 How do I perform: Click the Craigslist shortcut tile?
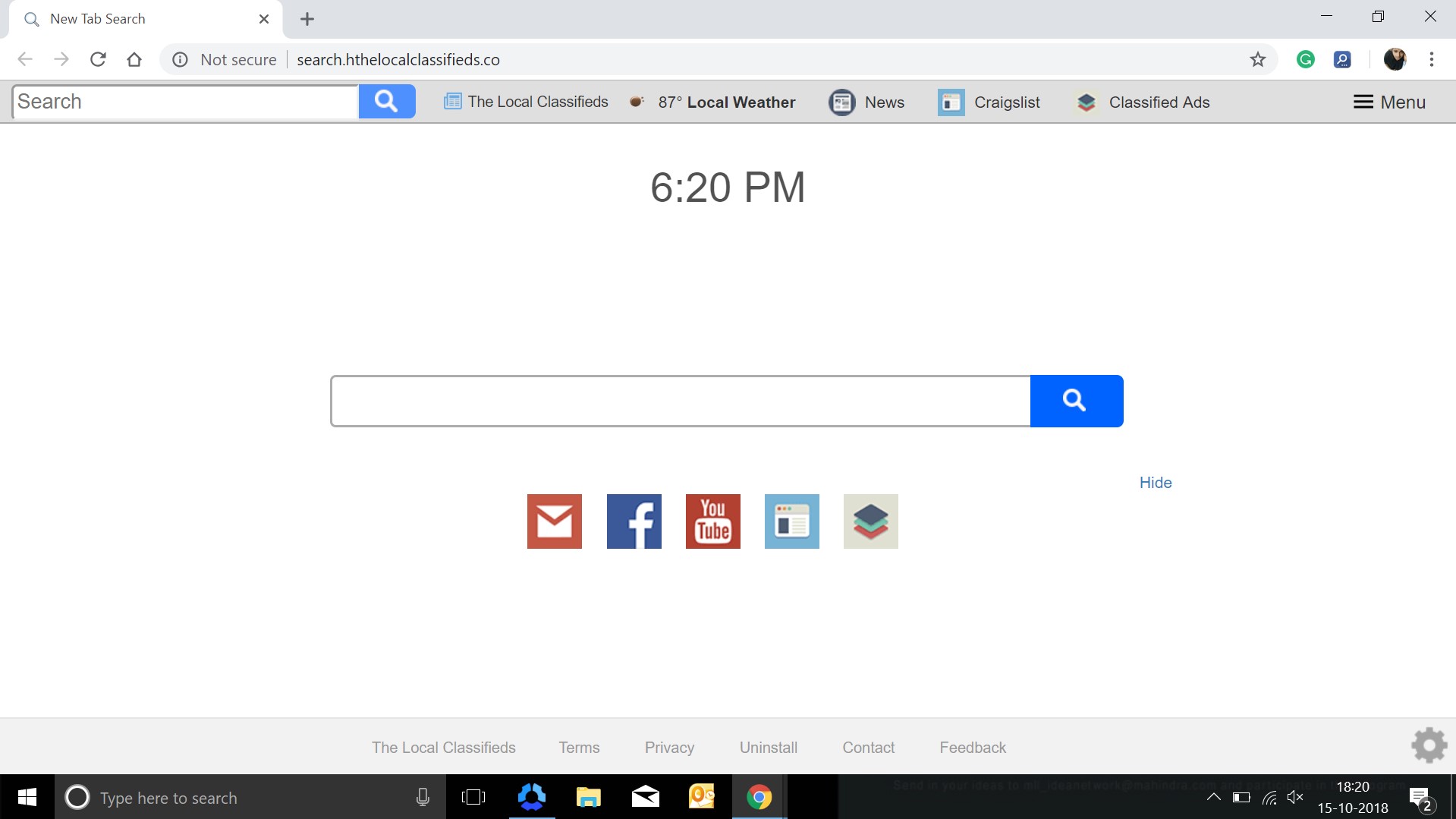pyautogui.click(x=791, y=521)
